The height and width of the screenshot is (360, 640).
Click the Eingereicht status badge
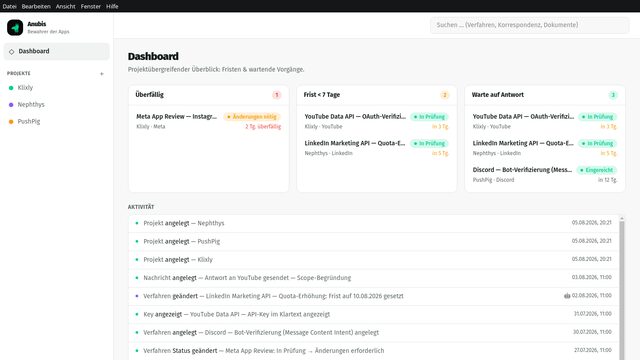(596, 170)
